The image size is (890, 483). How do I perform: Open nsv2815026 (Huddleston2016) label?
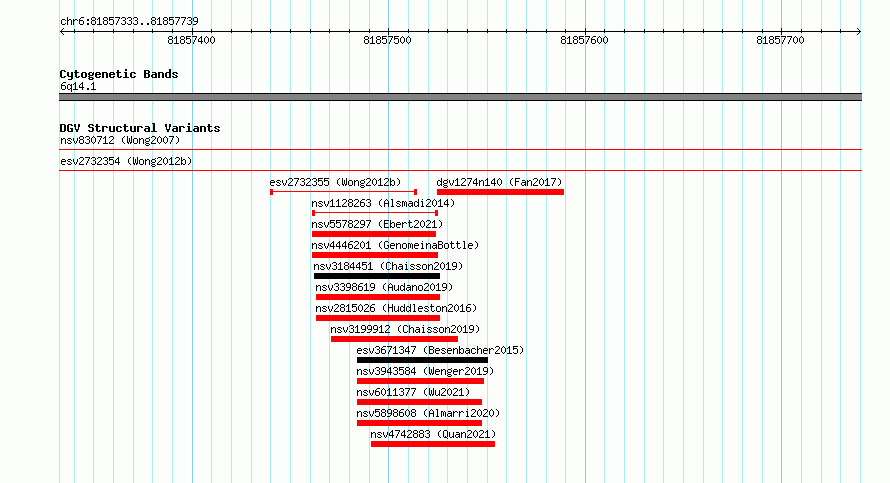(x=396, y=308)
